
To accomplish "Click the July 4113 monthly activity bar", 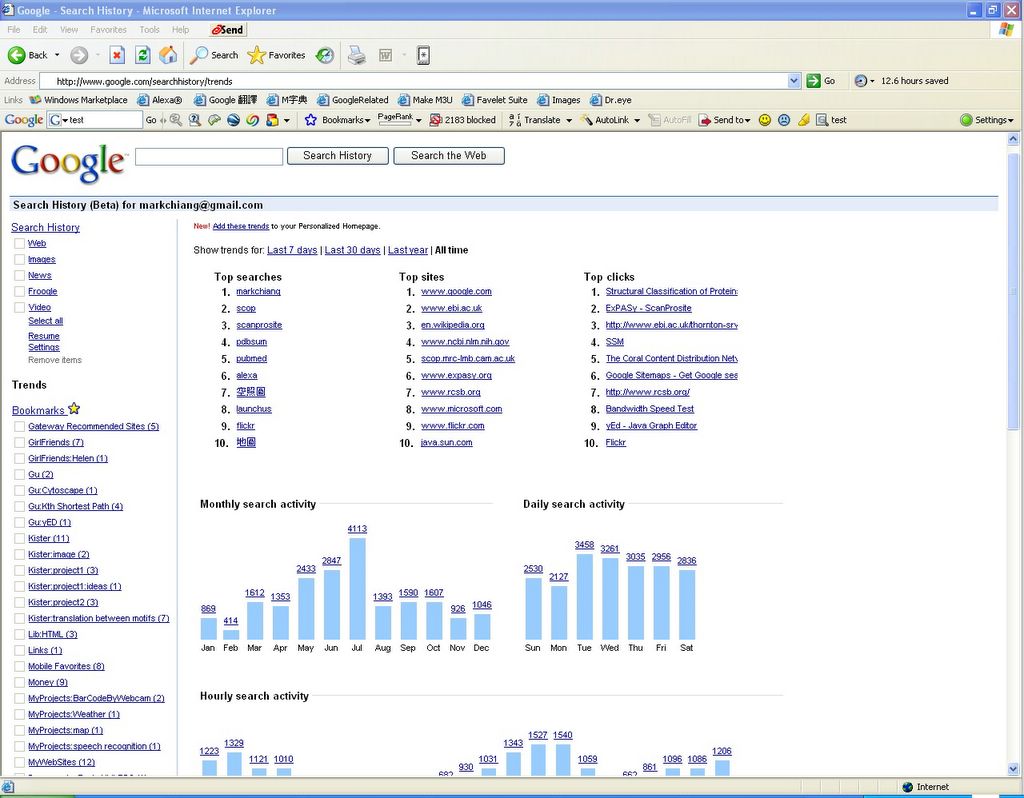I will [357, 588].
